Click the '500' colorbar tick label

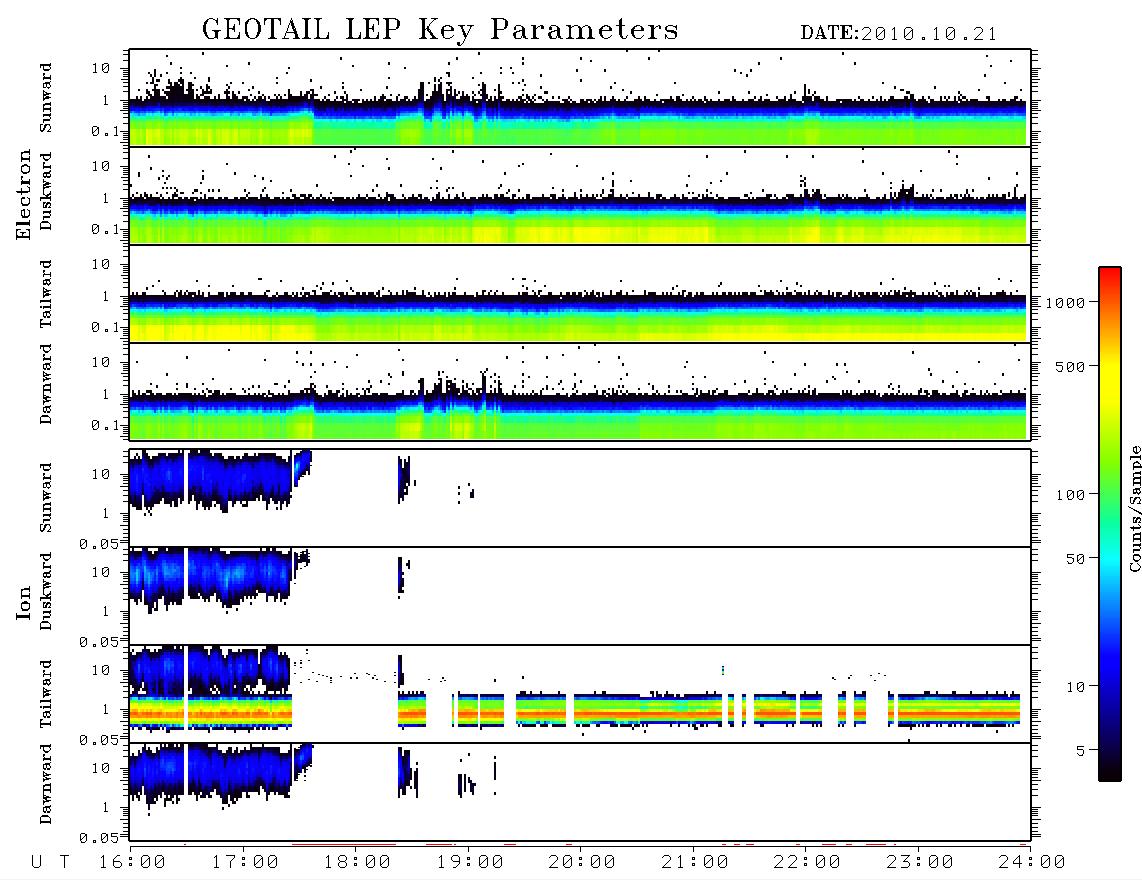(x=1070, y=367)
